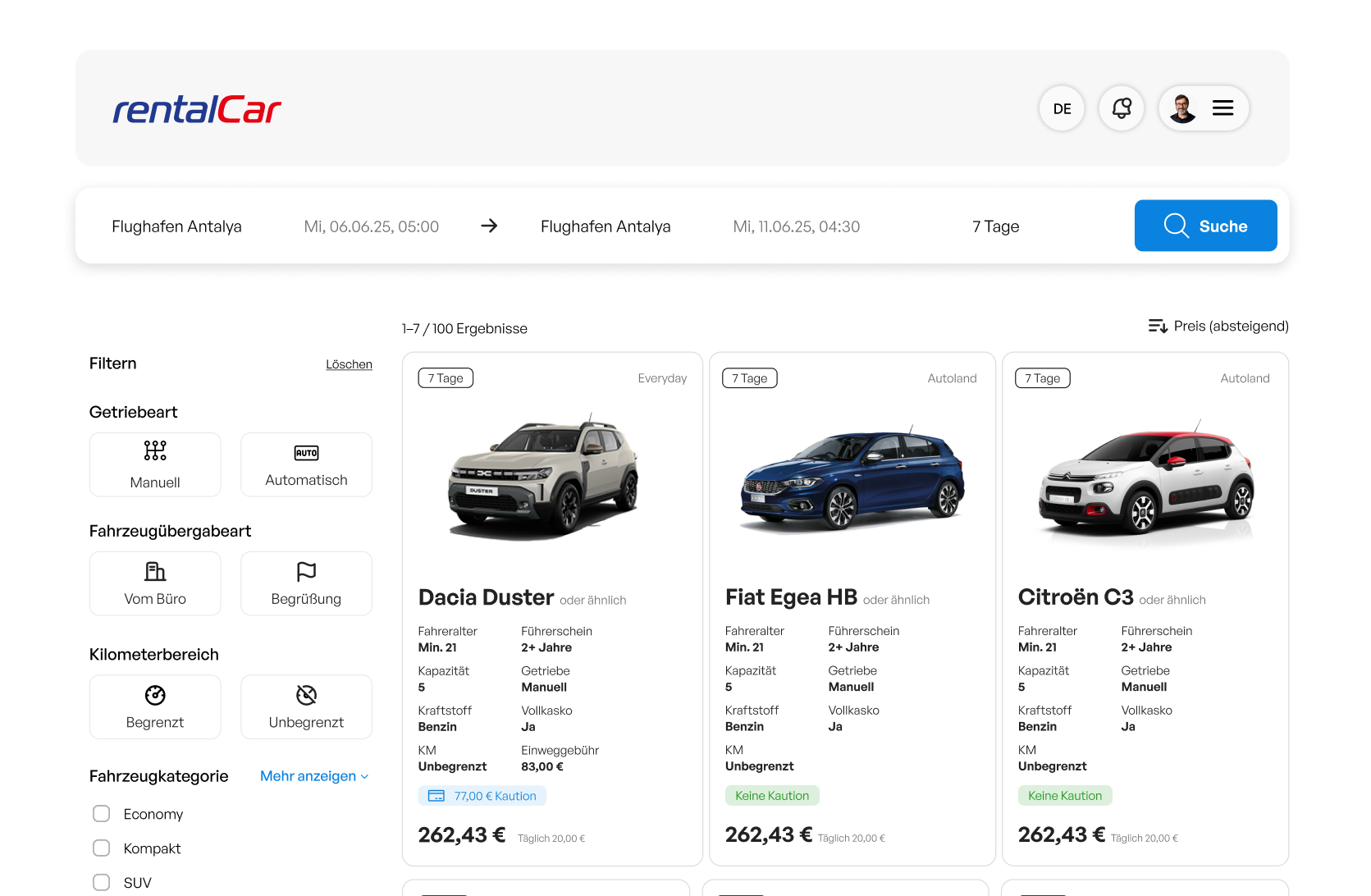The image size is (1371, 896).
Task: Toggle the Automatisch transmission filter
Action: (x=306, y=464)
